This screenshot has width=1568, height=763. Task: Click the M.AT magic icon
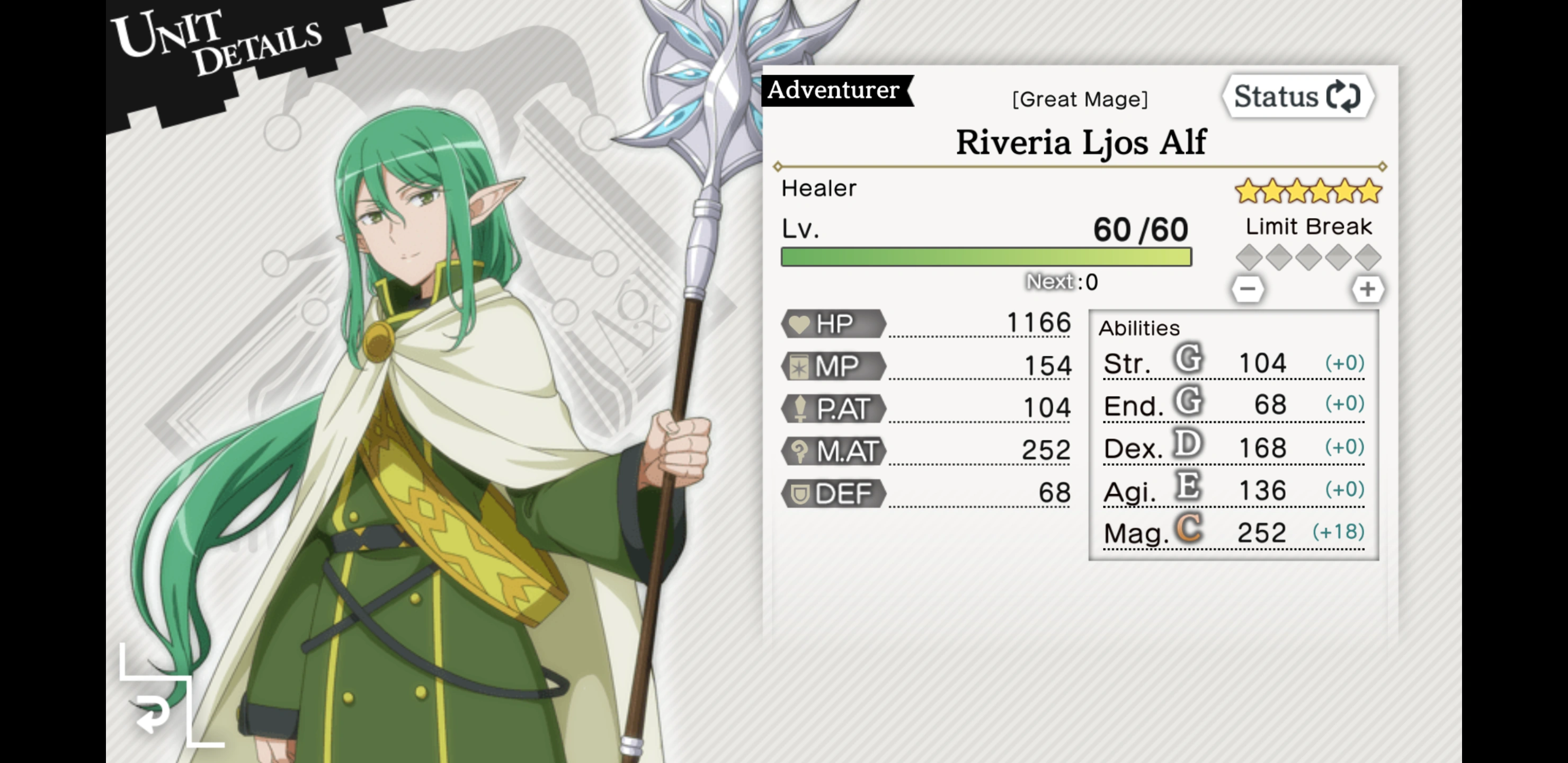pos(799,450)
